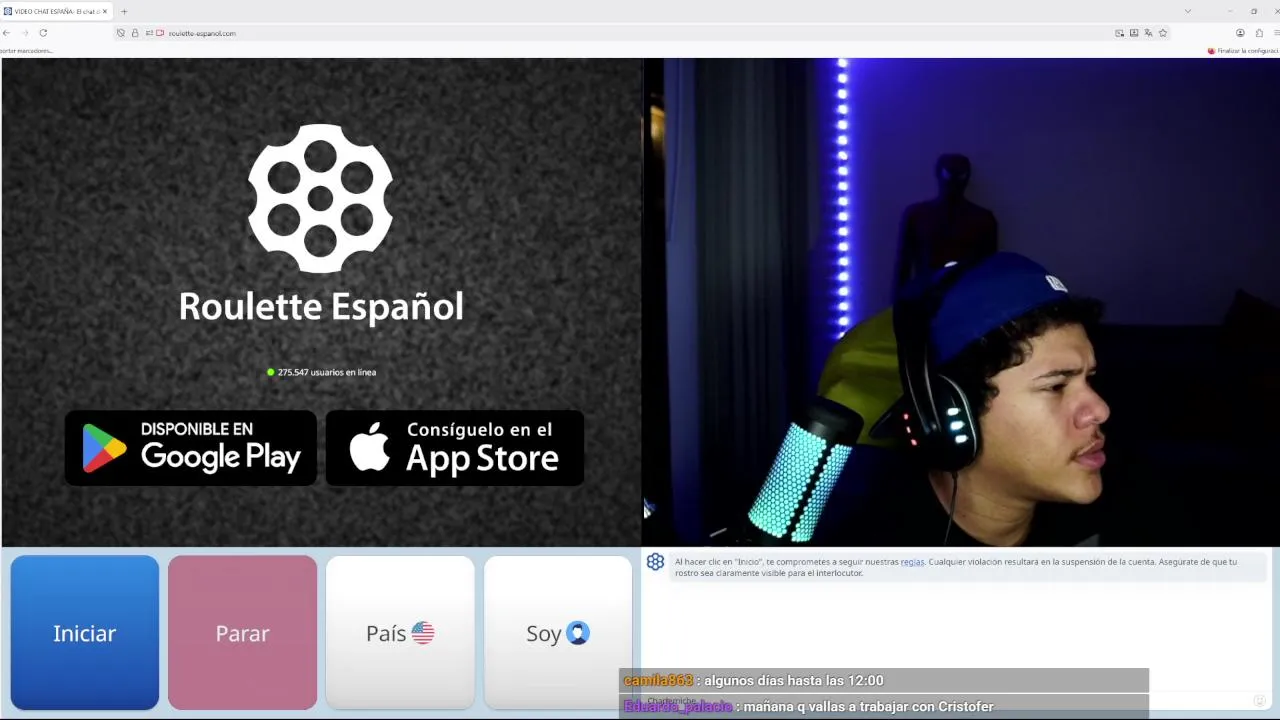This screenshot has width=1280, height=720.
Task: Open the reglas rules link
Action: 912,562
